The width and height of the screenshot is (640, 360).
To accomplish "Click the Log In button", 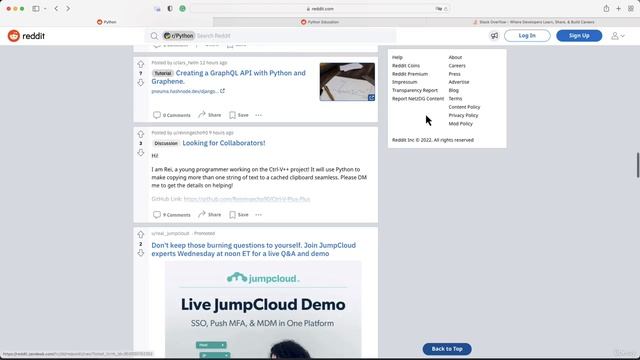I will point(527,36).
